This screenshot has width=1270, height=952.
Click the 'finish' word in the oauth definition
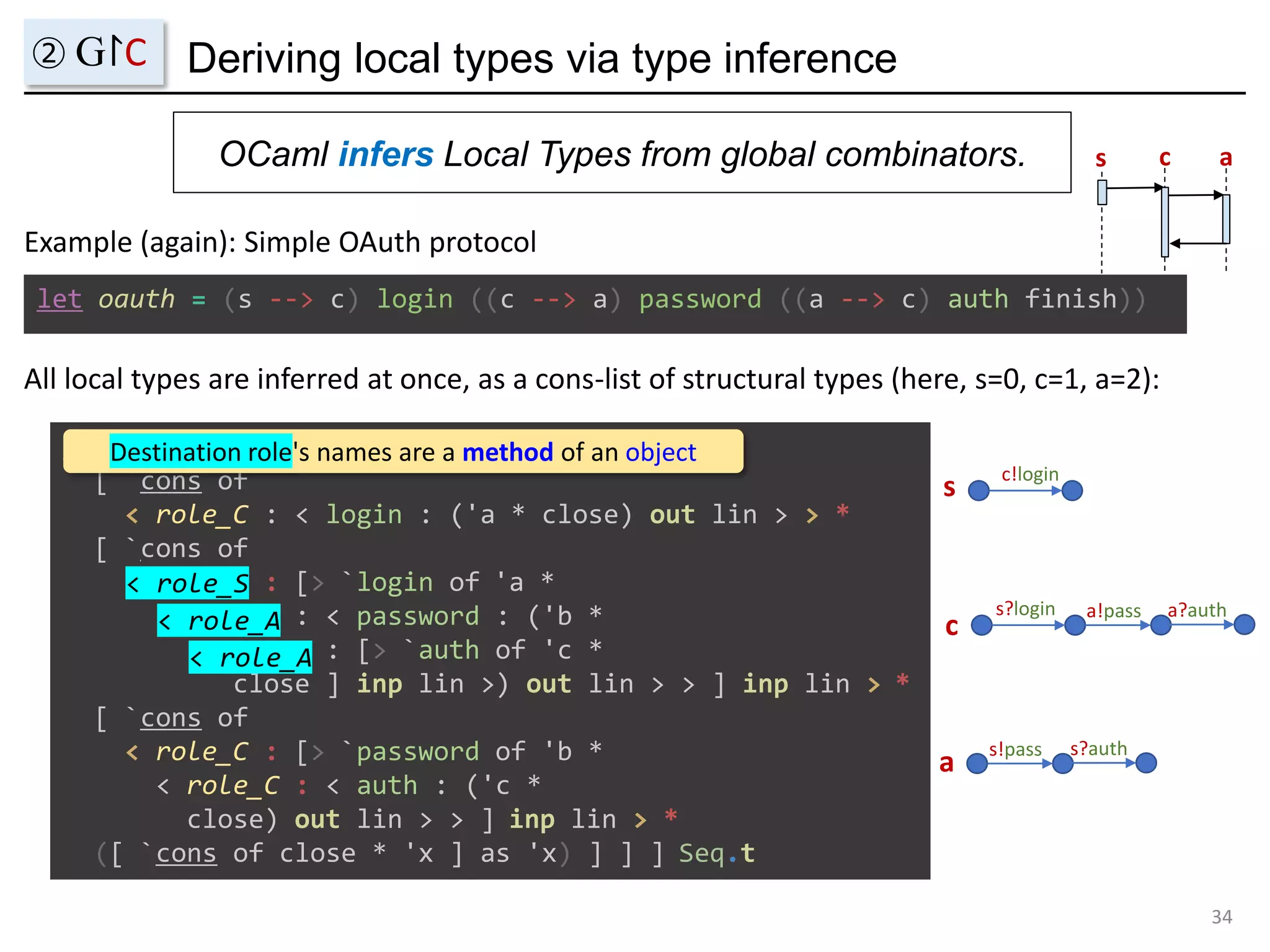[x=1070, y=299]
